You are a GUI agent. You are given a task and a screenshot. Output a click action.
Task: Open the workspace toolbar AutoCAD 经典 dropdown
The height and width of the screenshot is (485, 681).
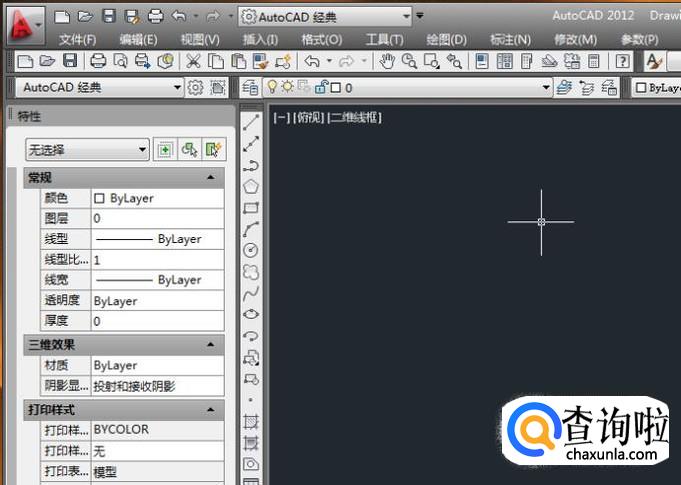(x=100, y=88)
